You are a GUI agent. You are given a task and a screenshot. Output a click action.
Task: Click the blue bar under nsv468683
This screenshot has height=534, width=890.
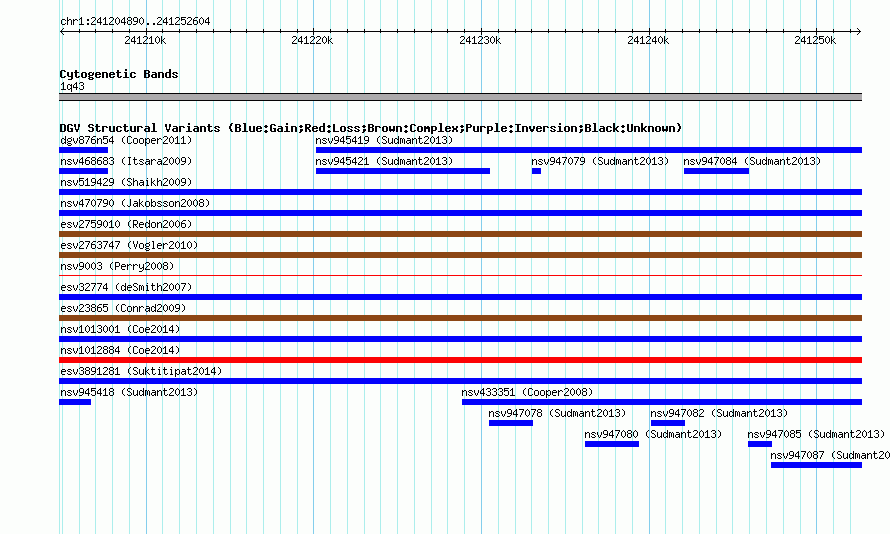tap(83, 171)
